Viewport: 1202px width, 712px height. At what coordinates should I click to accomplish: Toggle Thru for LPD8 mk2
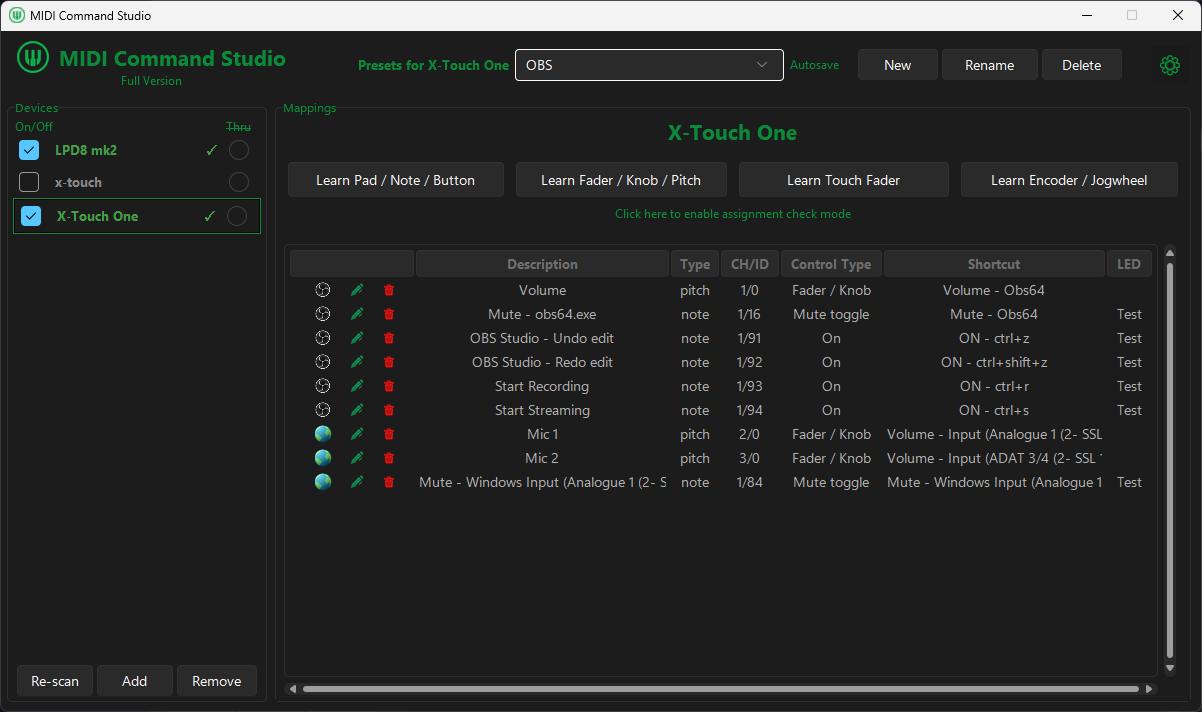pos(238,150)
